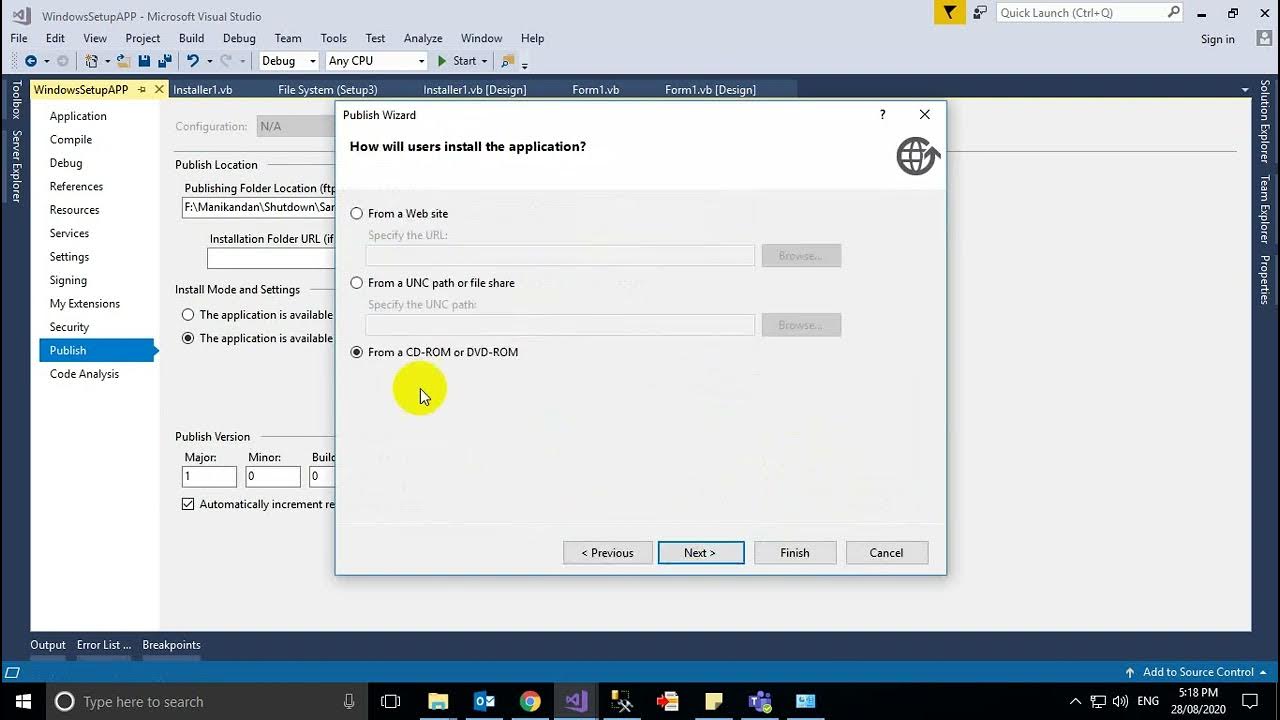Click the Navigate Backward toolbar icon
The width and height of the screenshot is (1280, 720).
[31, 61]
